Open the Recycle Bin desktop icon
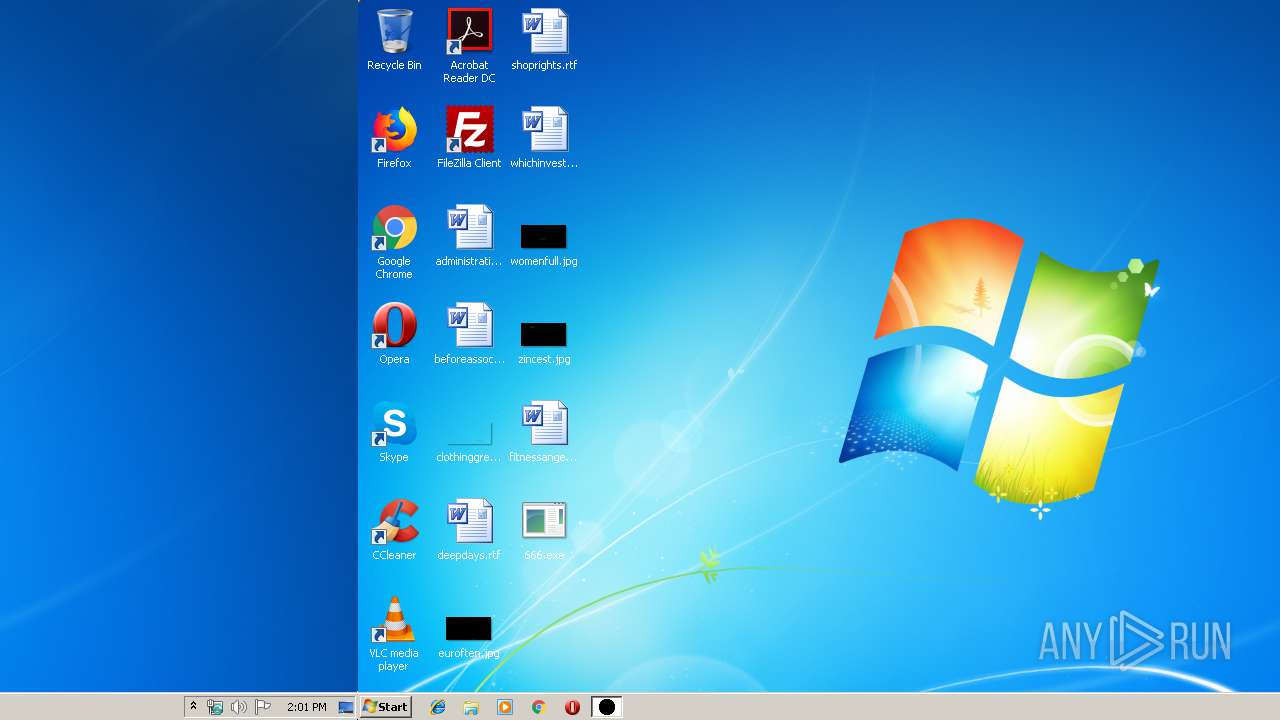The height and width of the screenshot is (720, 1280). 394,40
